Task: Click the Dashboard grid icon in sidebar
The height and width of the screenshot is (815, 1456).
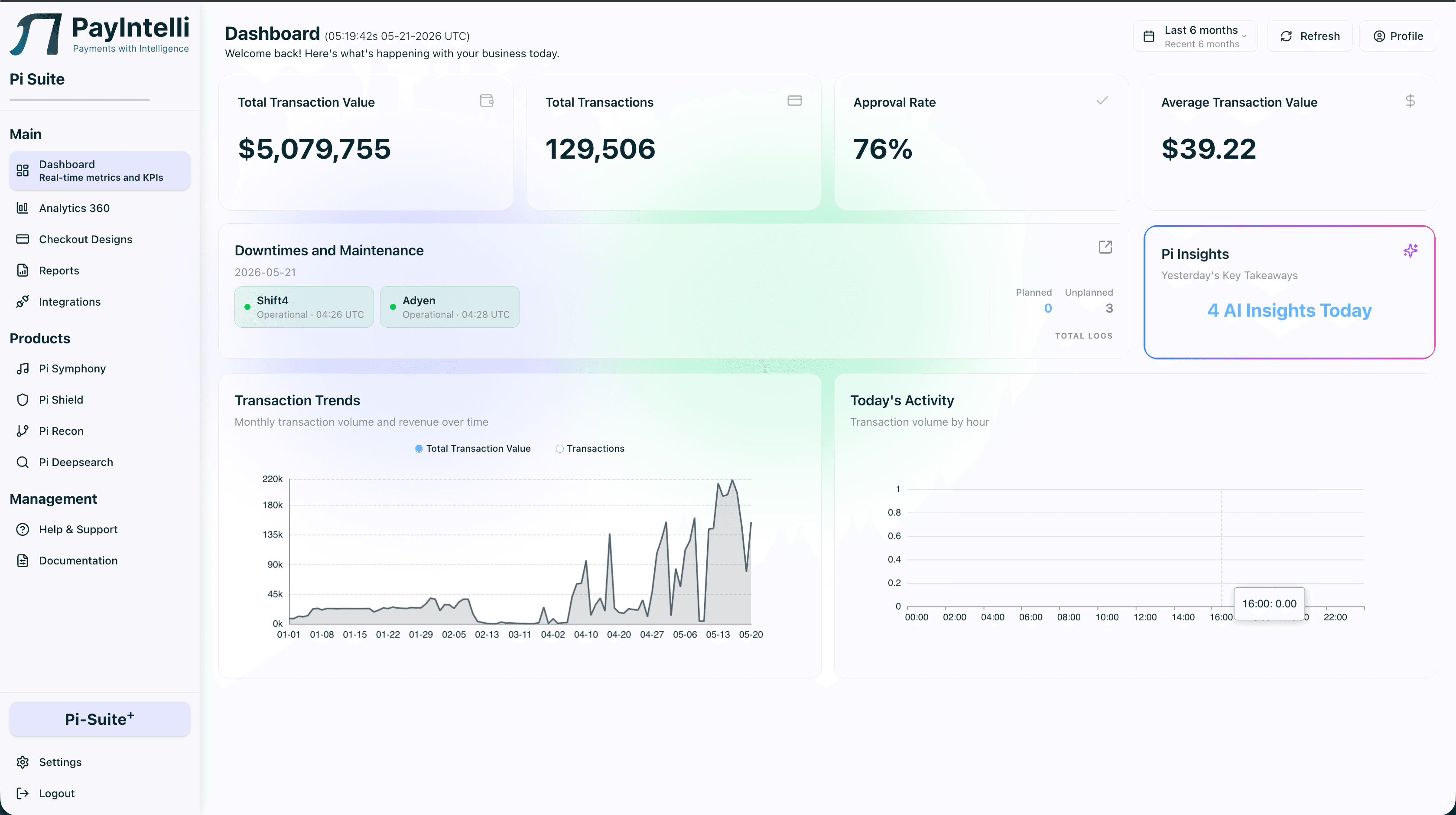Action: coord(23,170)
